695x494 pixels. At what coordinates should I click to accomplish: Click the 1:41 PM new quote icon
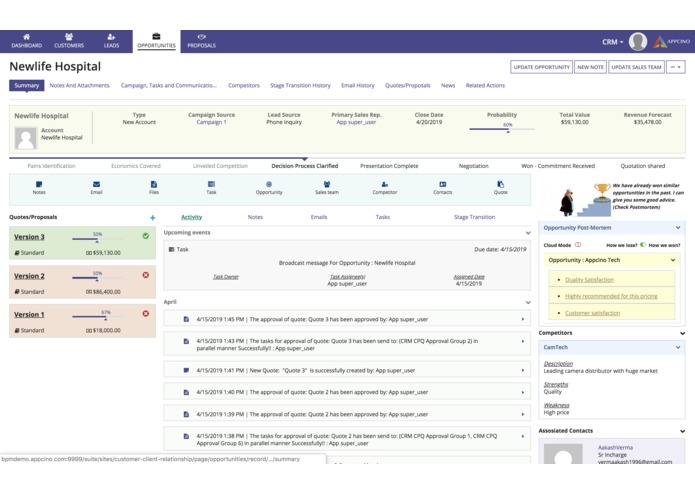(x=186, y=370)
